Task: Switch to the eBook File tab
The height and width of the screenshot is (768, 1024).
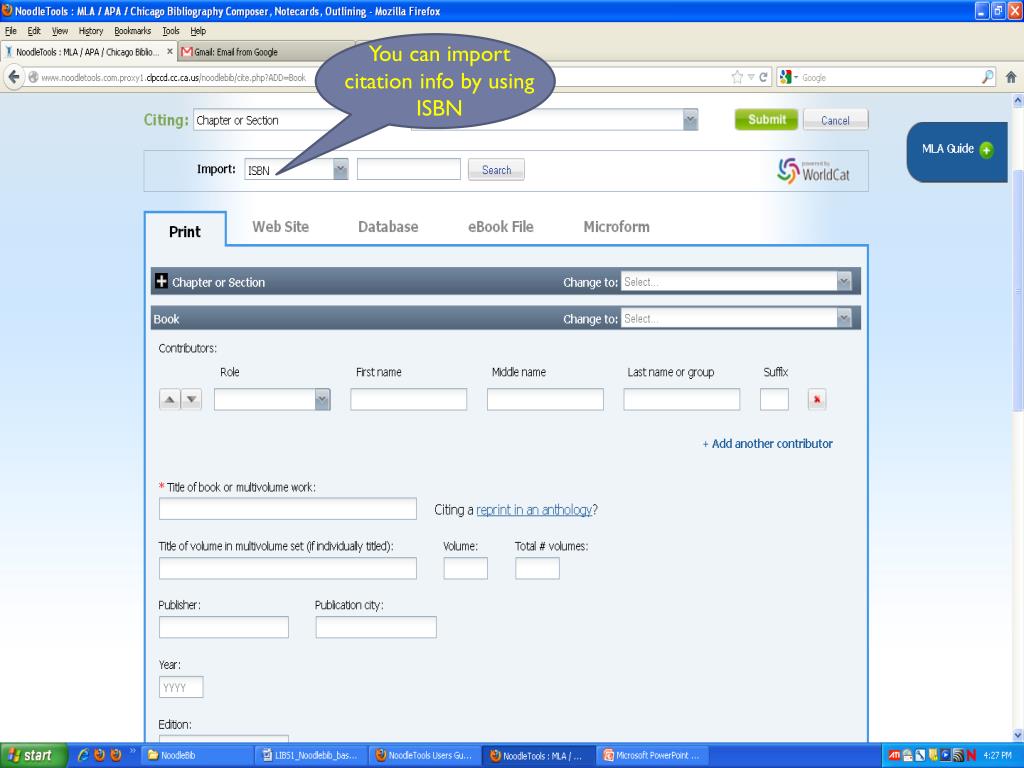Action: pyautogui.click(x=501, y=227)
